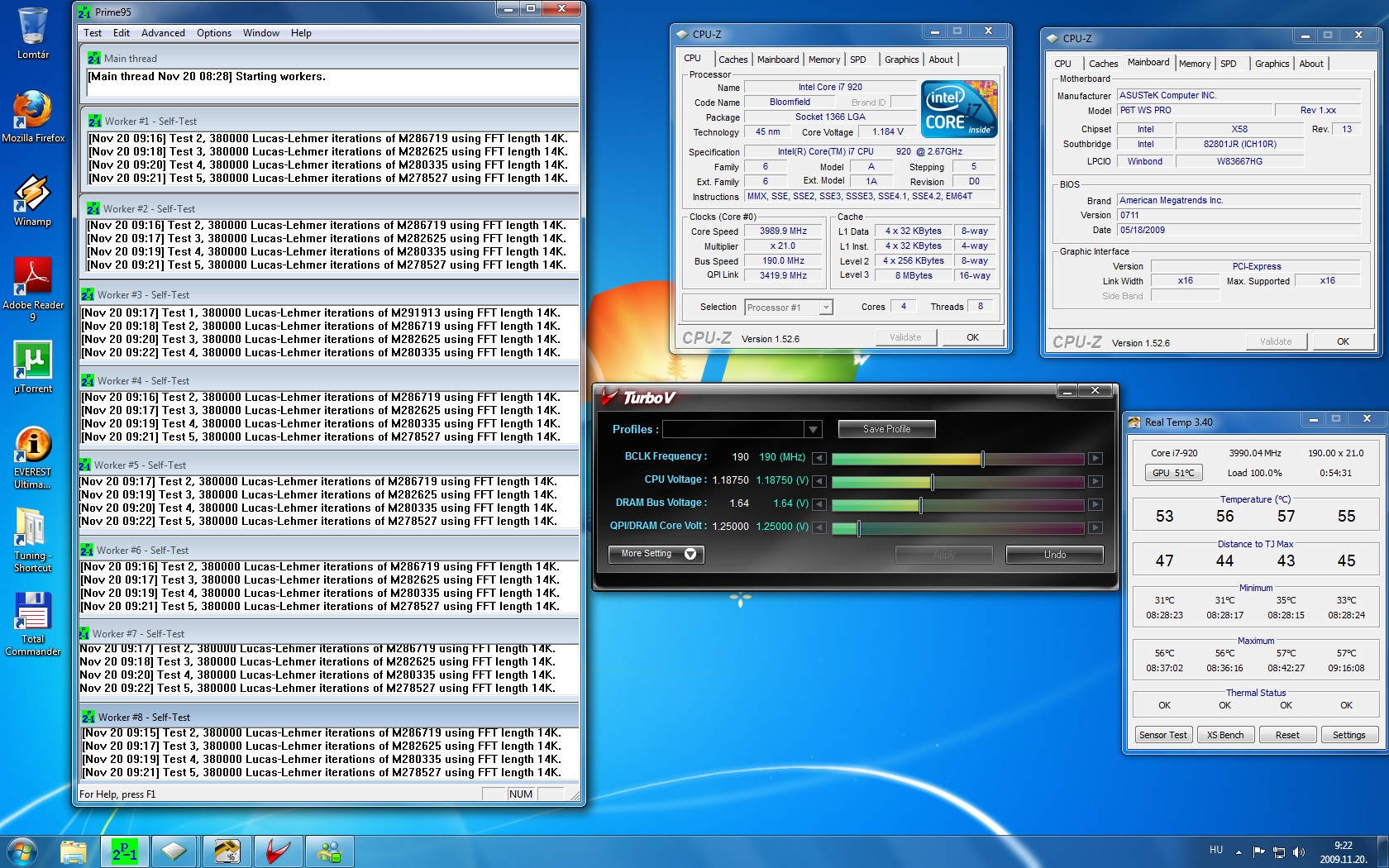Click the Worker #6 Self-Test window icon
Viewport: 1389px width, 868px height.
(x=87, y=550)
